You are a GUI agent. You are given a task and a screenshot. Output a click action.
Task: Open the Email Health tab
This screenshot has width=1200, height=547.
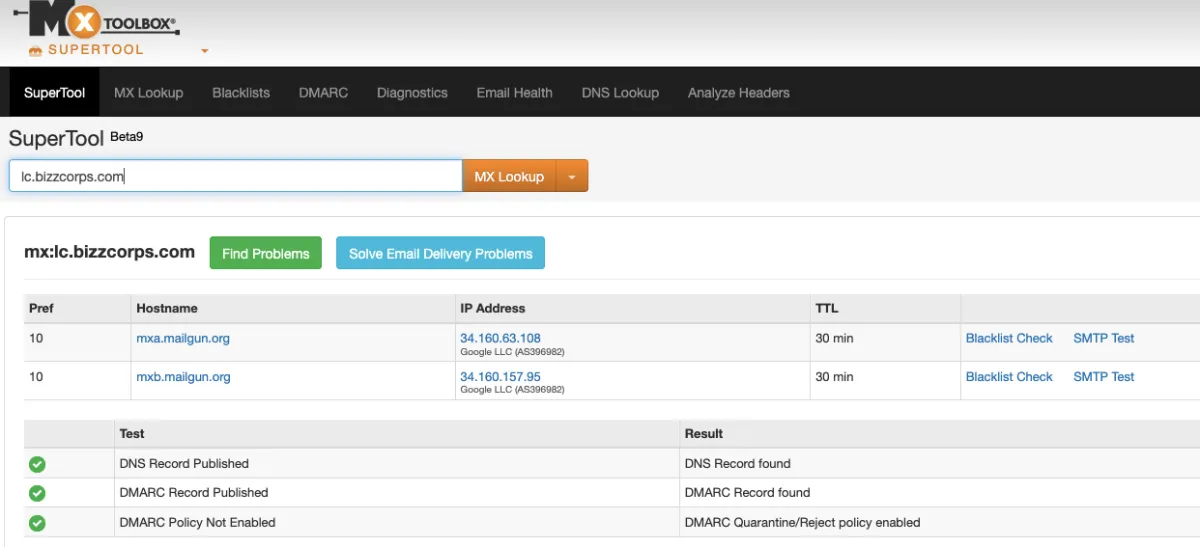tap(514, 92)
